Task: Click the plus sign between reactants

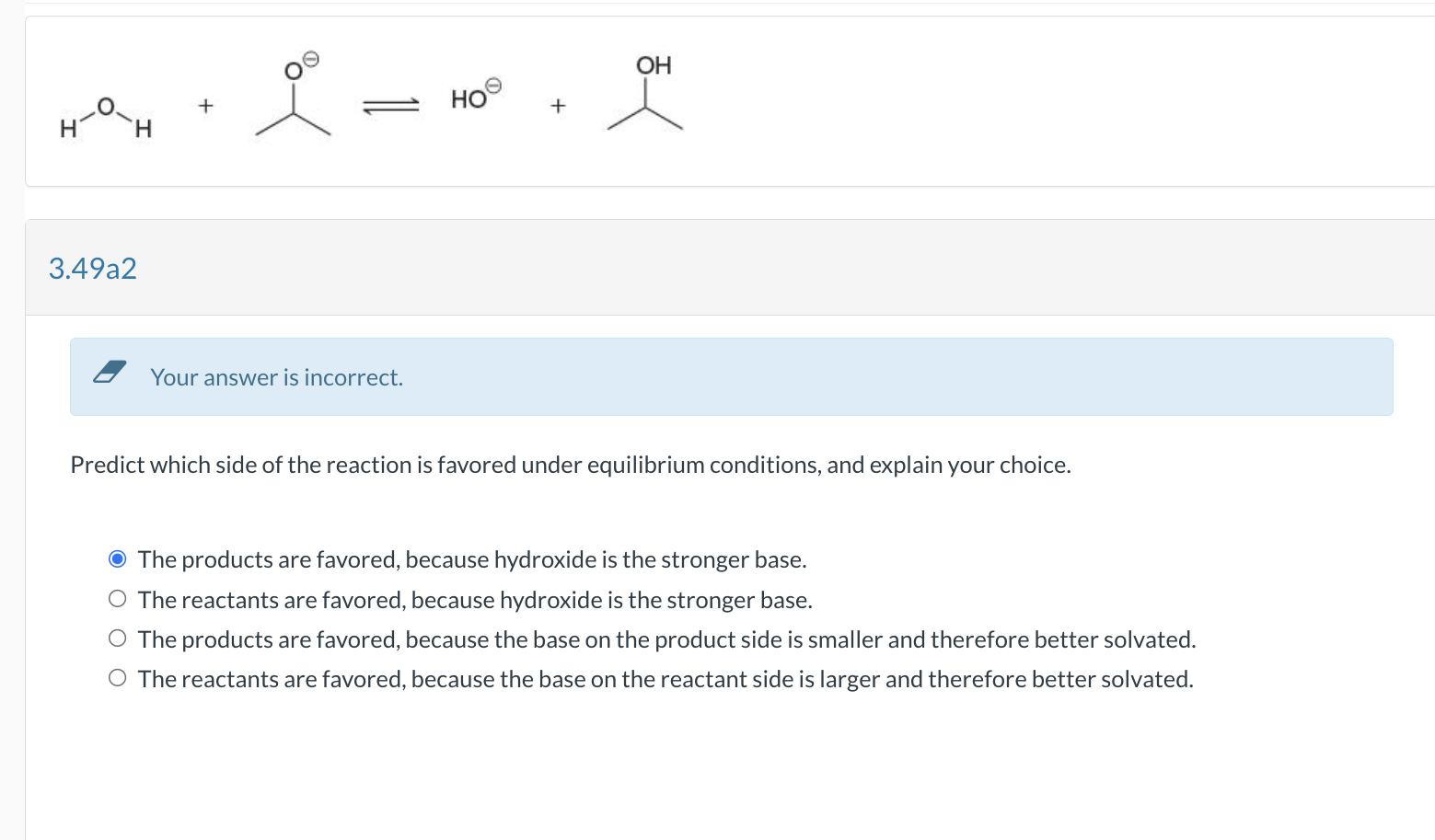Action: pyautogui.click(x=205, y=106)
